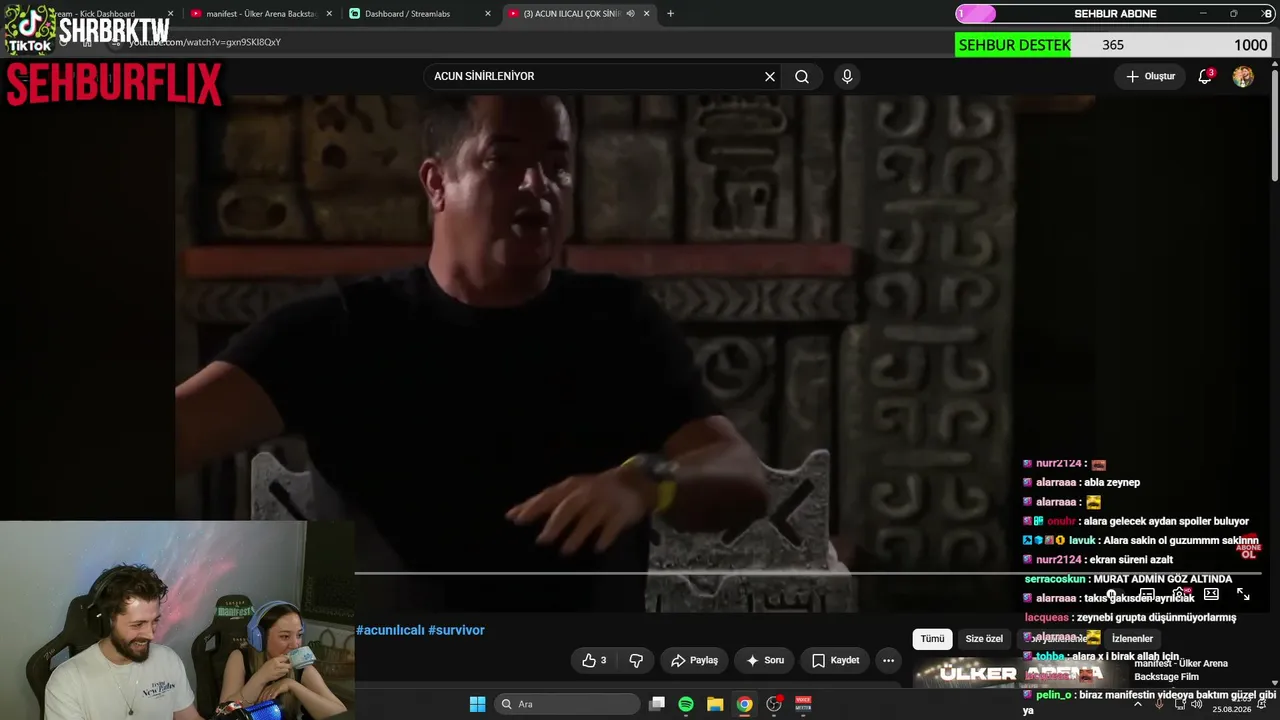Open File Explorer from the taskbar
The height and width of the screenshot is (720, 1280).
(x=715, y=704)
